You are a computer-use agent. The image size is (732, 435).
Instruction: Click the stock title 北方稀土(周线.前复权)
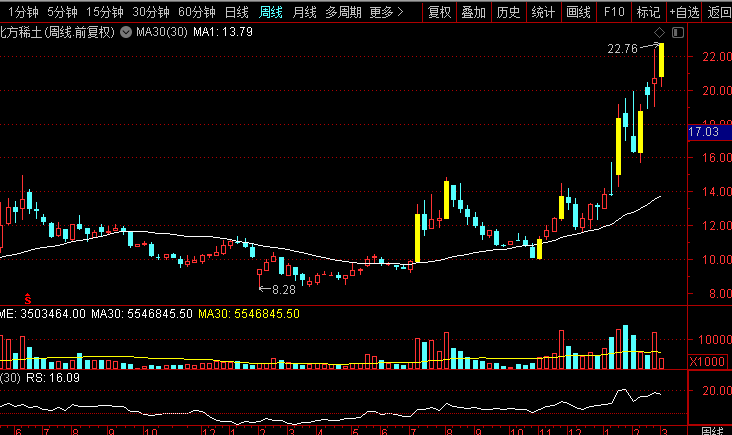57,32
